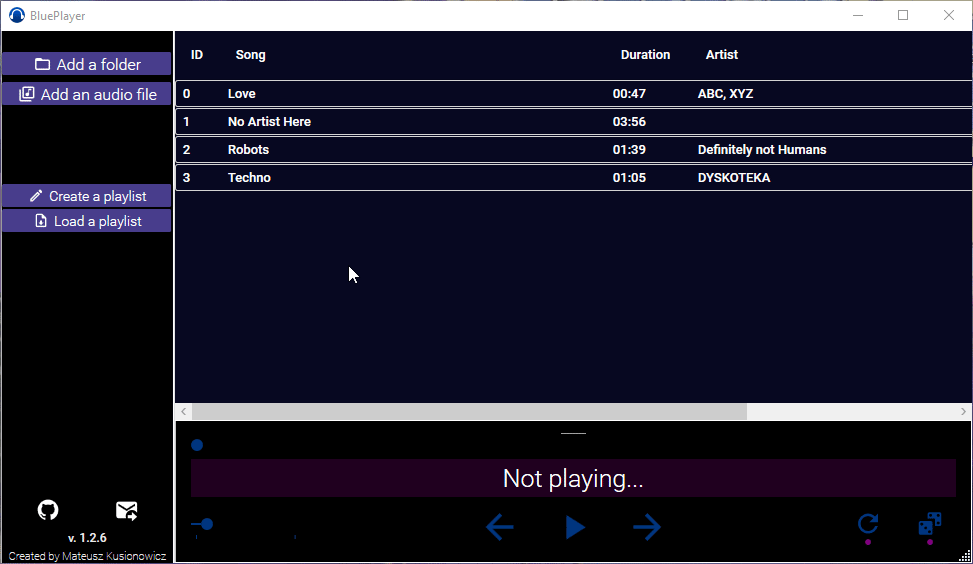Sort by the Song column header
This screenshot has width=973, height=564.
click(250, 55)
